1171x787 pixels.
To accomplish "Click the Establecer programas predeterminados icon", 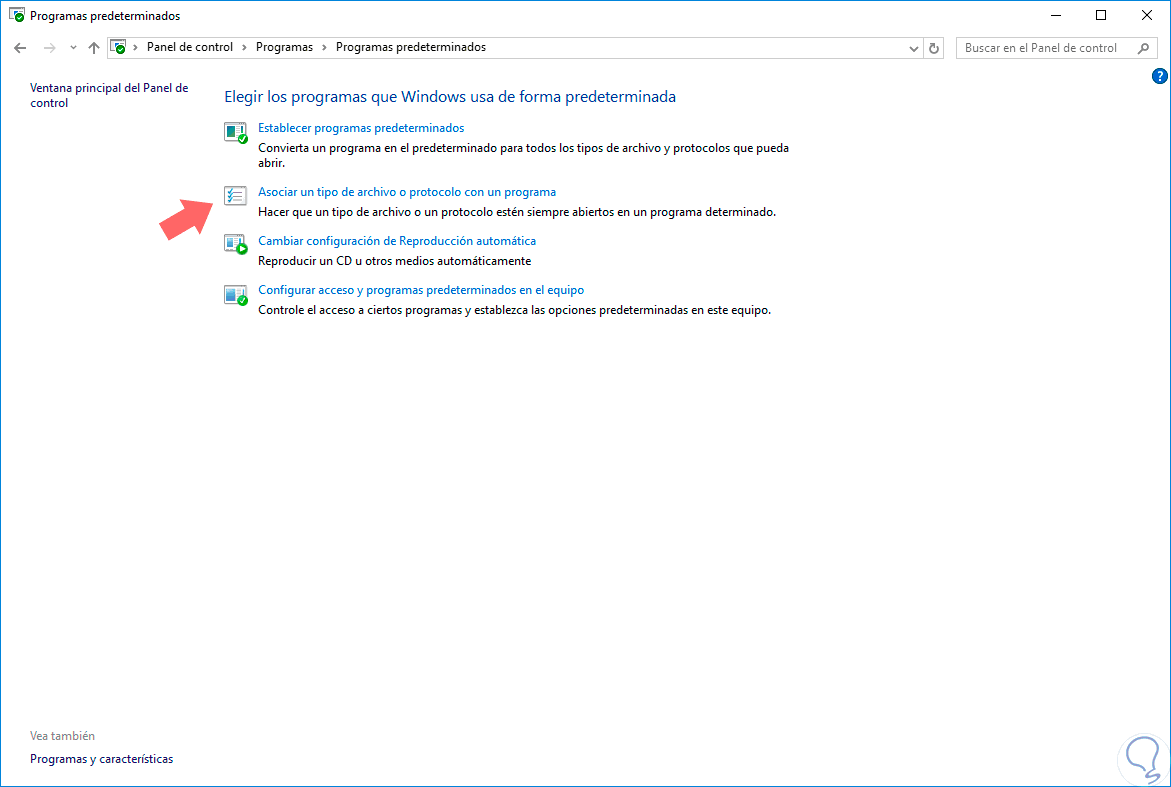I will pos(235,133).
